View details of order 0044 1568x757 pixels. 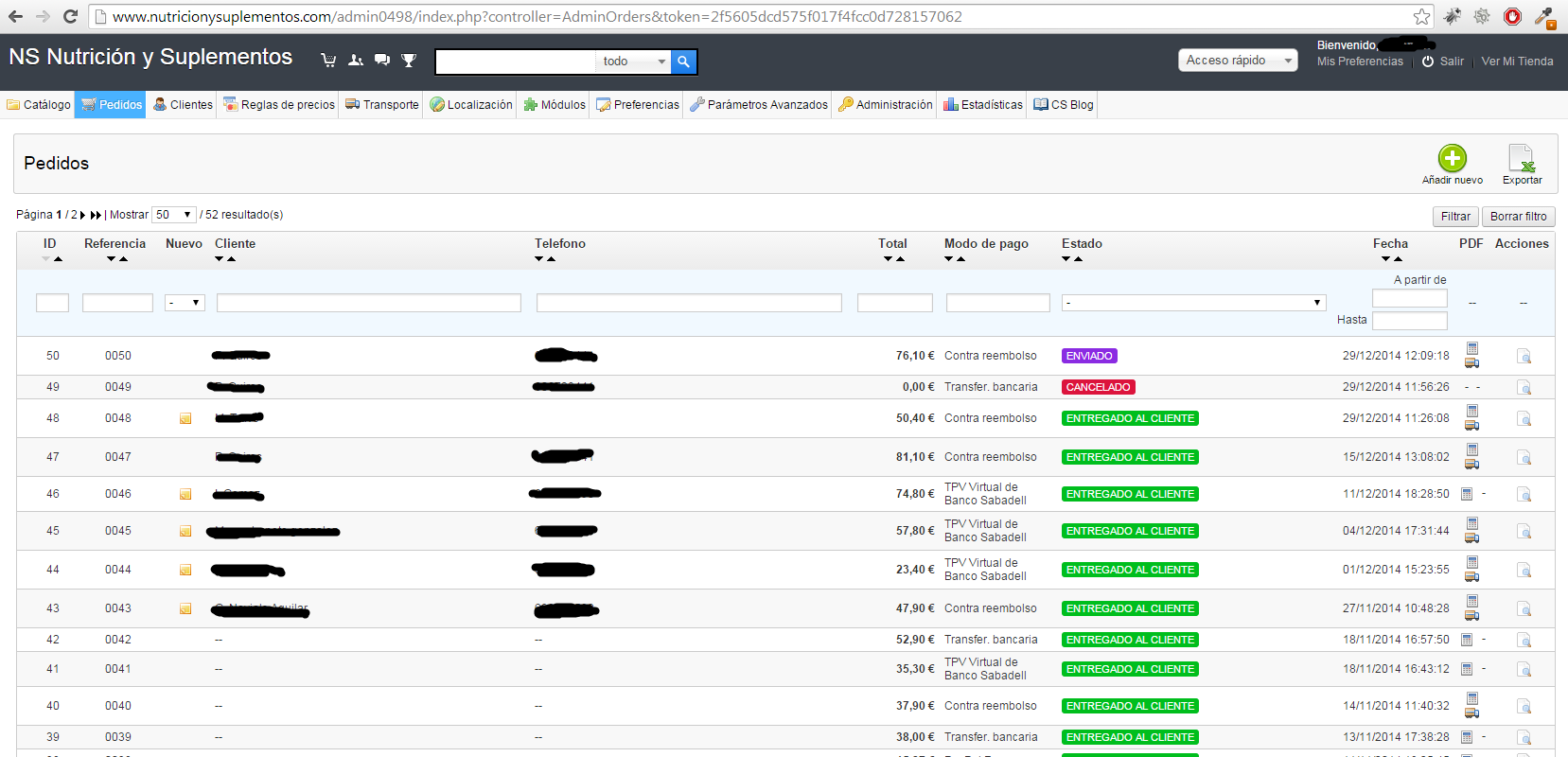[x=1524, y=571]
